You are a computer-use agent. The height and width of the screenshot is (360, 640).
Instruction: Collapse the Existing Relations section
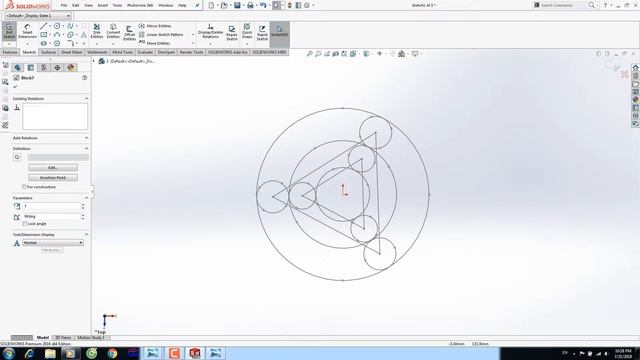(87, 99)
